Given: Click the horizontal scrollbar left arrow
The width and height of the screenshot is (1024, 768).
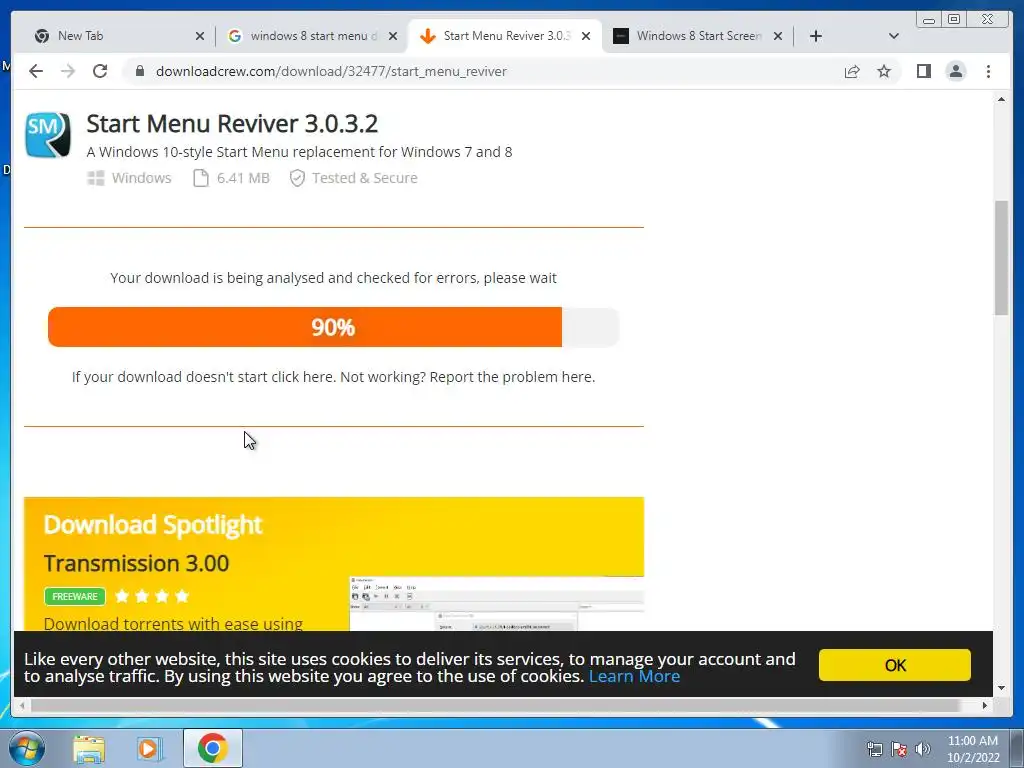Looking at the screenshot, I should 22,705.
